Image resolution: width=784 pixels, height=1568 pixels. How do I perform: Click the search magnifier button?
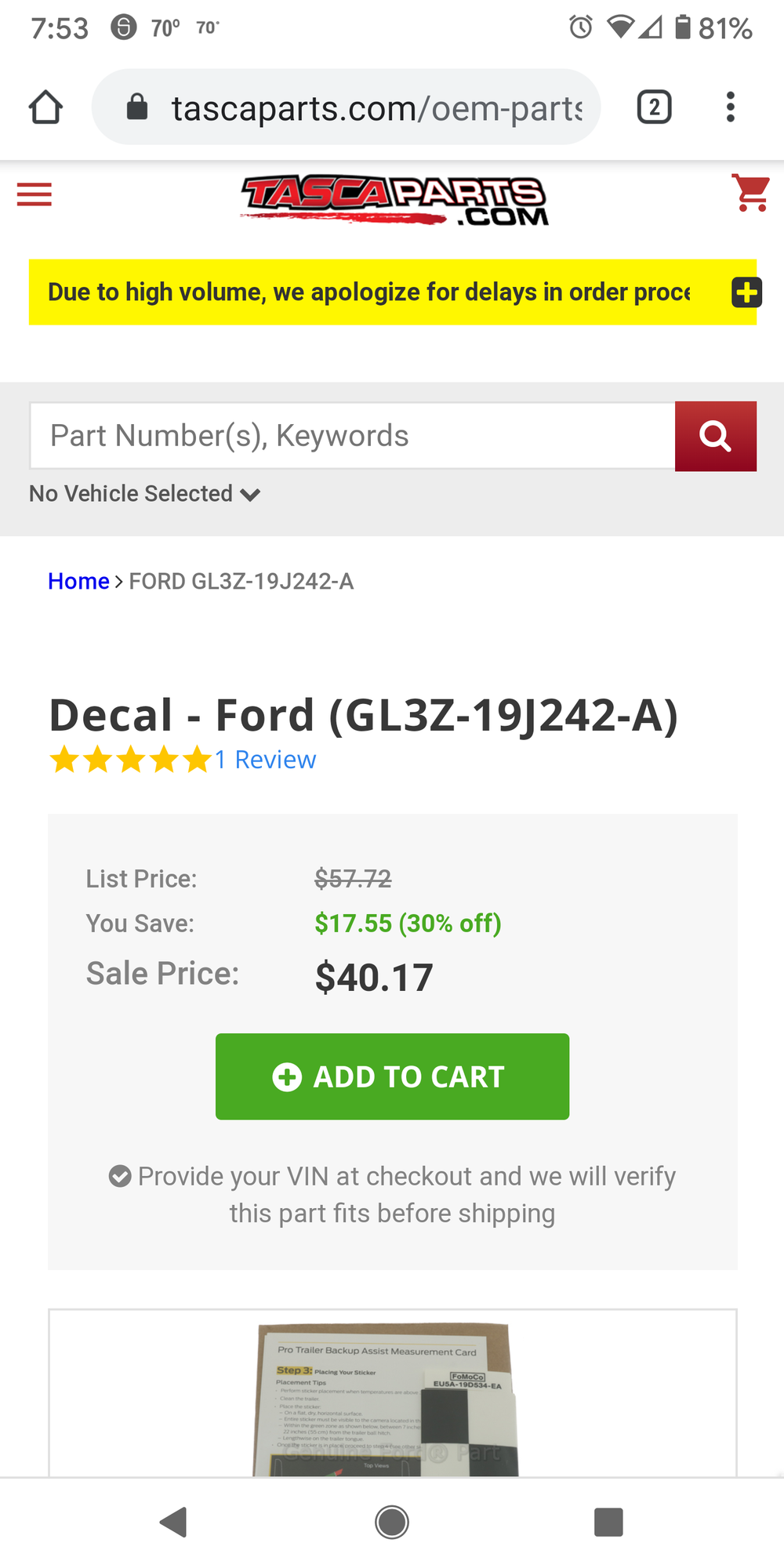(x=715, y=436)
